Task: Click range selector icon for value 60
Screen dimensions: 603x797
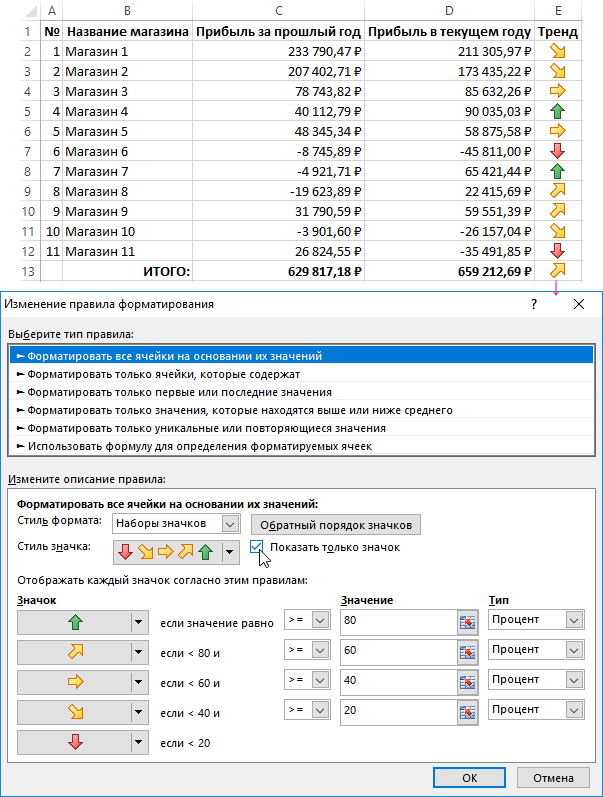Action: (465, 651)
